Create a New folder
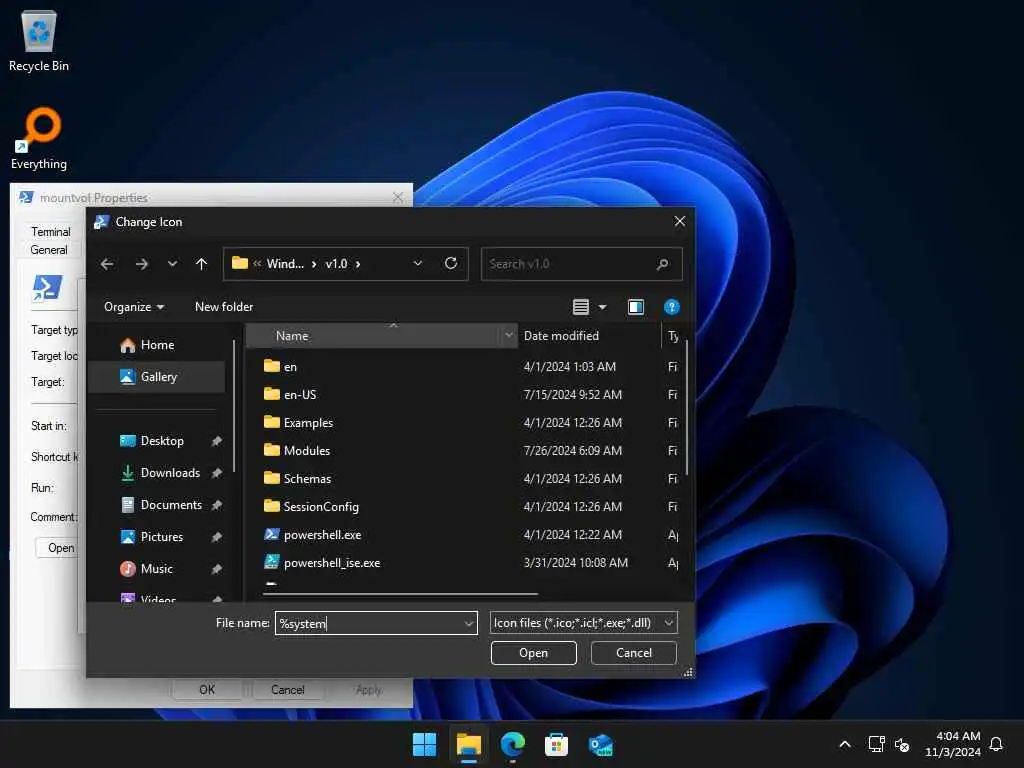The height and width of the screenshot is (768, 1024). tap(224, 307)
